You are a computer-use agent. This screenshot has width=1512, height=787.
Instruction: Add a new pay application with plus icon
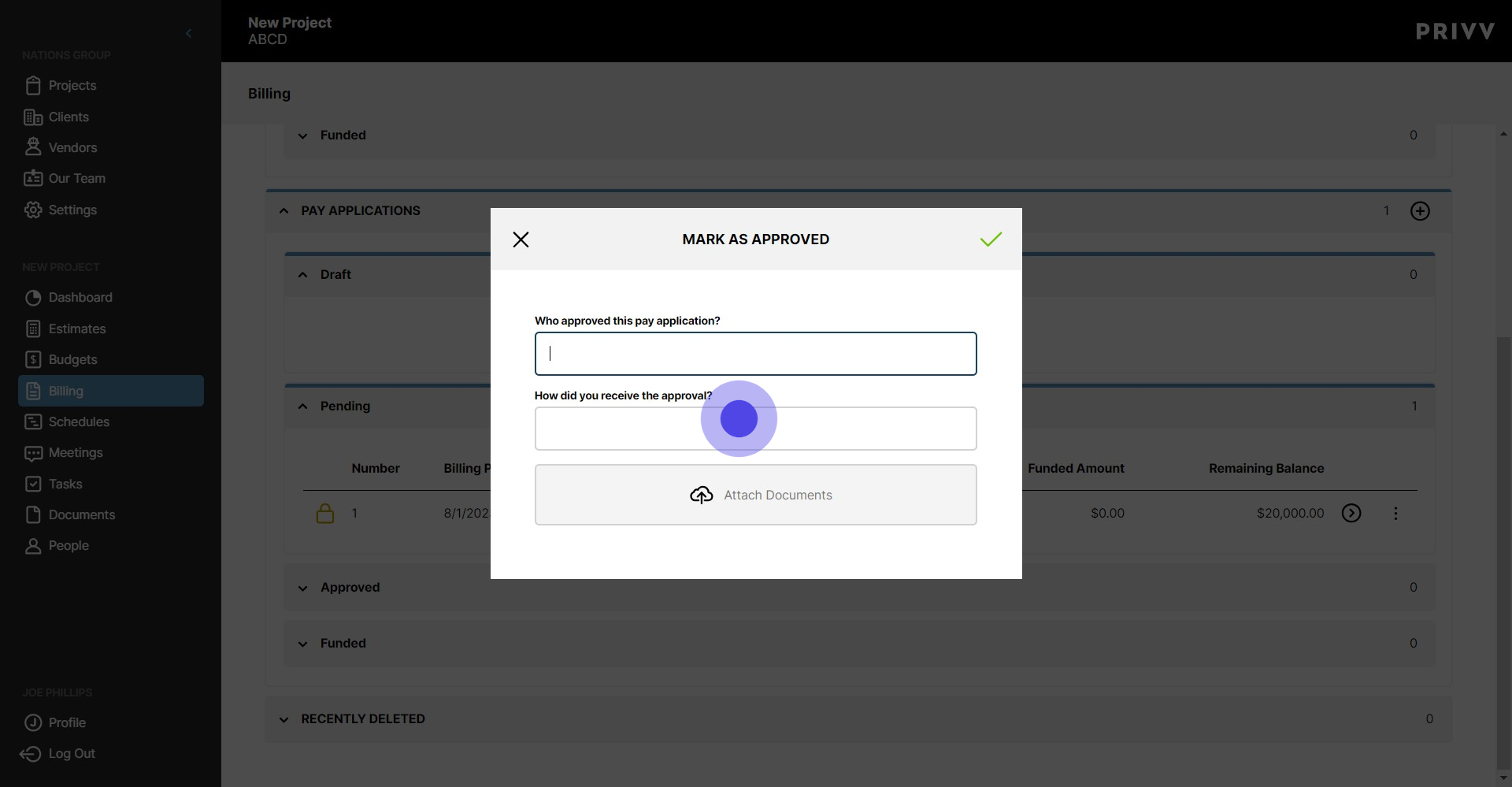coord(1420,211)
